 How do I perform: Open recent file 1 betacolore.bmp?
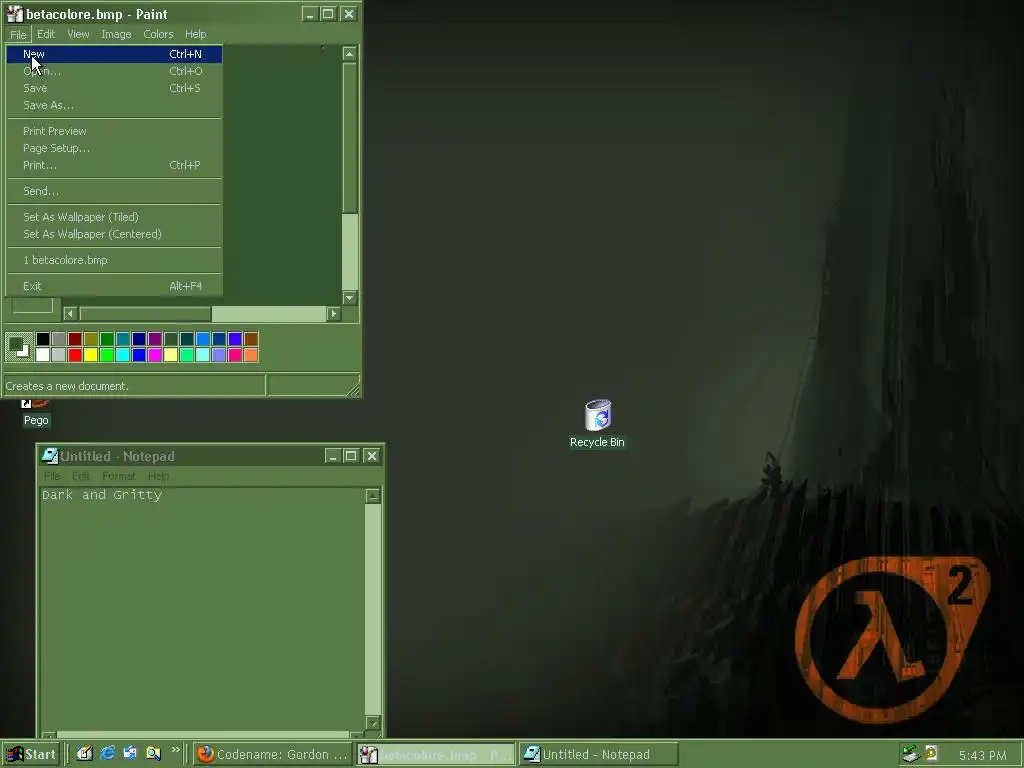pos(114,260)
